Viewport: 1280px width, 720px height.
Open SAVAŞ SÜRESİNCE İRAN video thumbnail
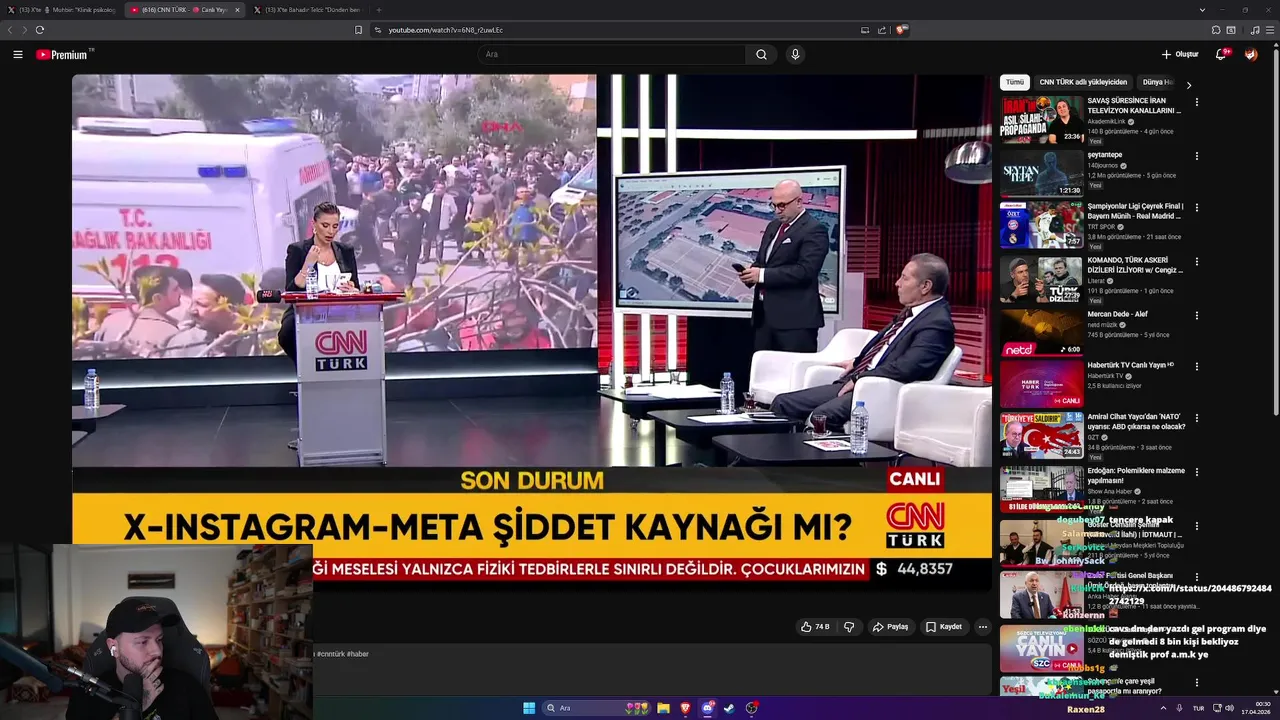[1042, 120]
